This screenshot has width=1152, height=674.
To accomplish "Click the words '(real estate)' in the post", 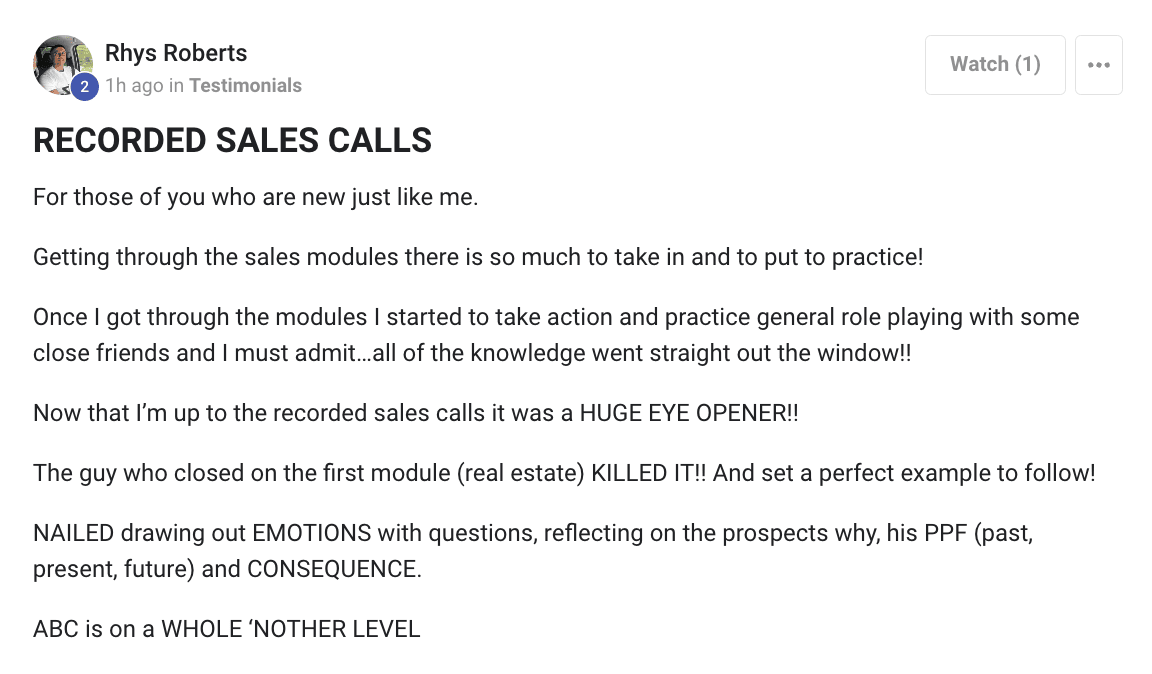I will (x=520, y=473).
